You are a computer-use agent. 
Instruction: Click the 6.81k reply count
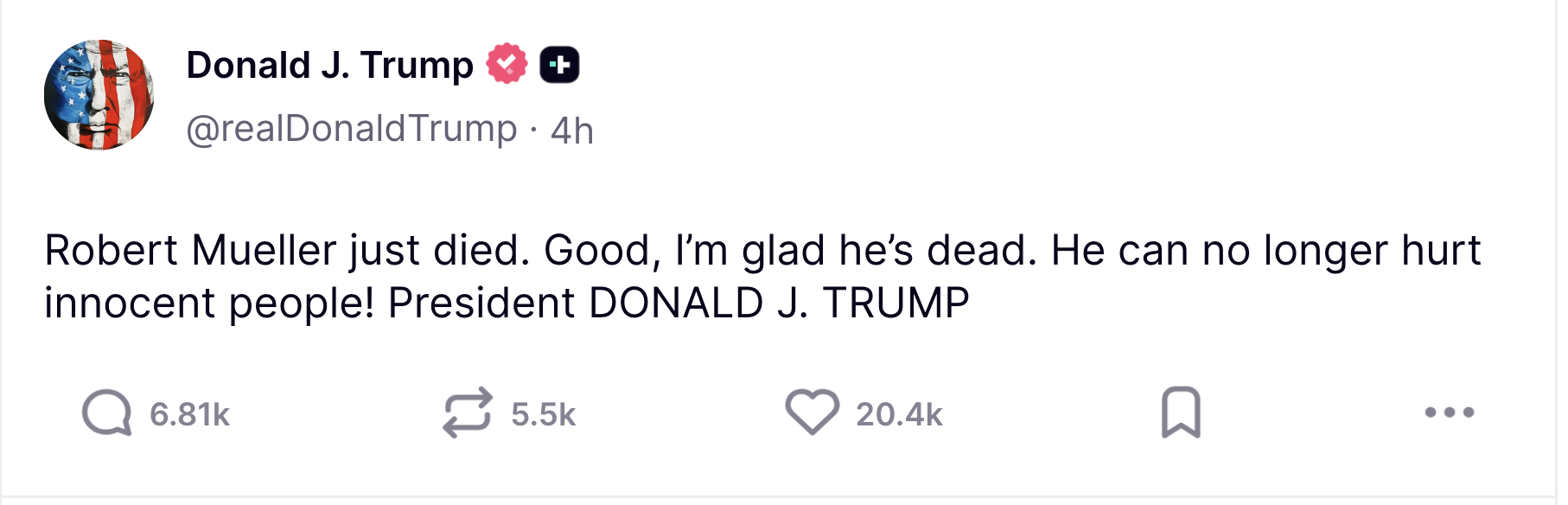(x=189, y=415)
